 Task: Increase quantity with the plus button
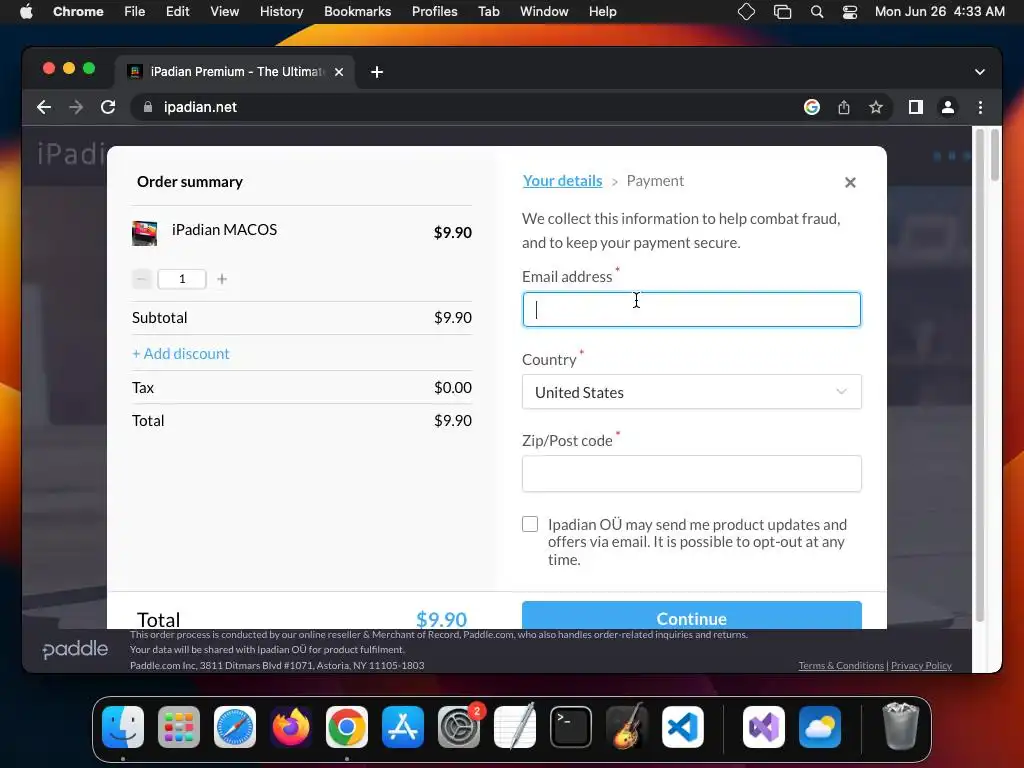[222, 279]
